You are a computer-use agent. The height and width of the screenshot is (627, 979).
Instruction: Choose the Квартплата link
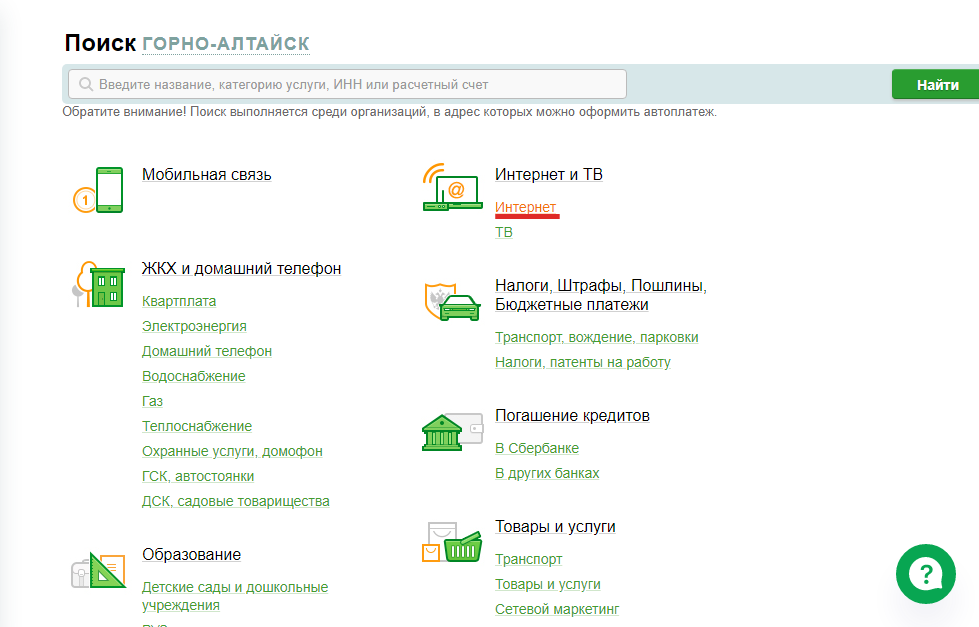coord(179,301)
